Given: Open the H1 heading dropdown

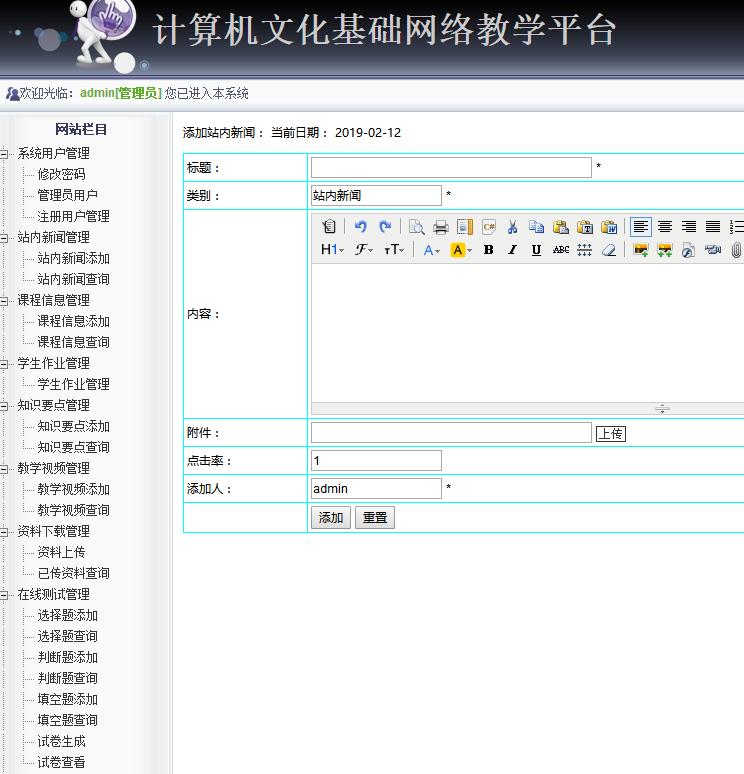Looking at the screenshot, I should [332, 250].
